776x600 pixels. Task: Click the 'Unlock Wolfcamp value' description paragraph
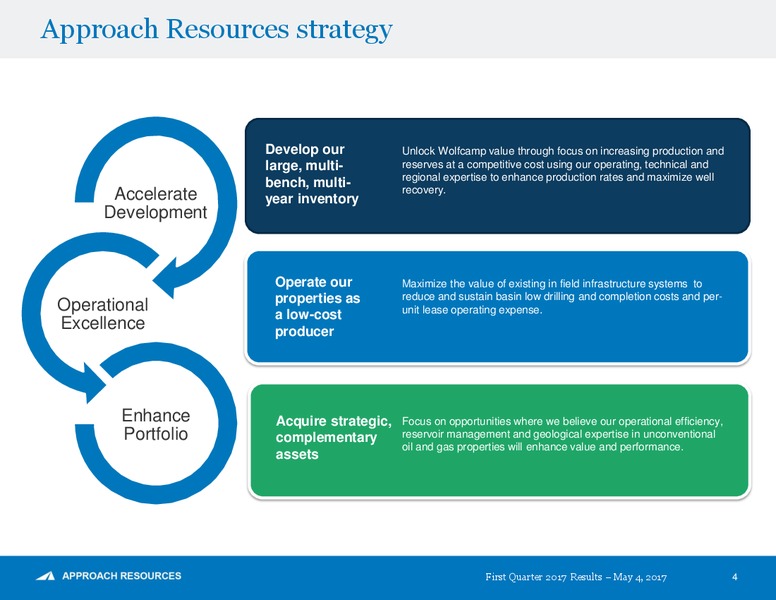tap(563, 170)
